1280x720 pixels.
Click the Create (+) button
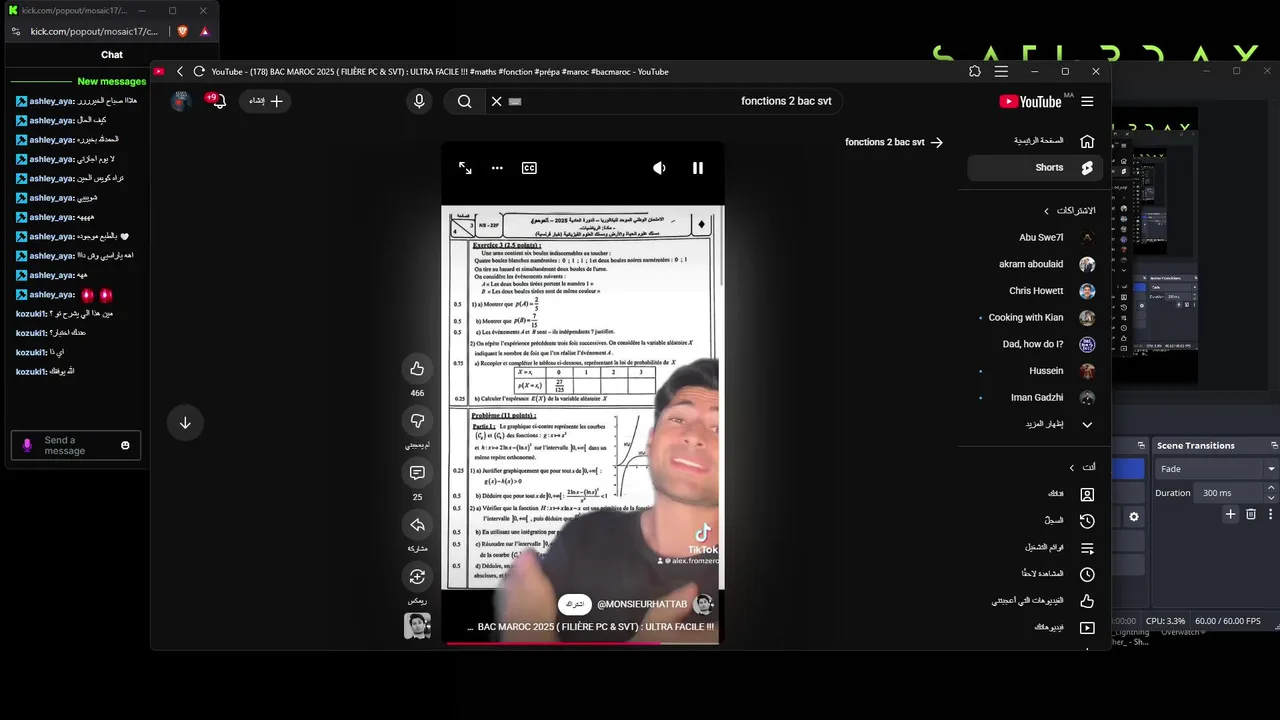[x=265, y=101]
